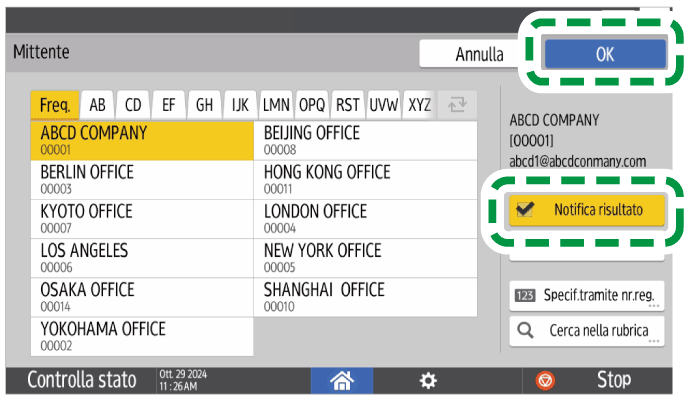Open the AB tab
The image size is (695, 400).
(x=98, y=105)
